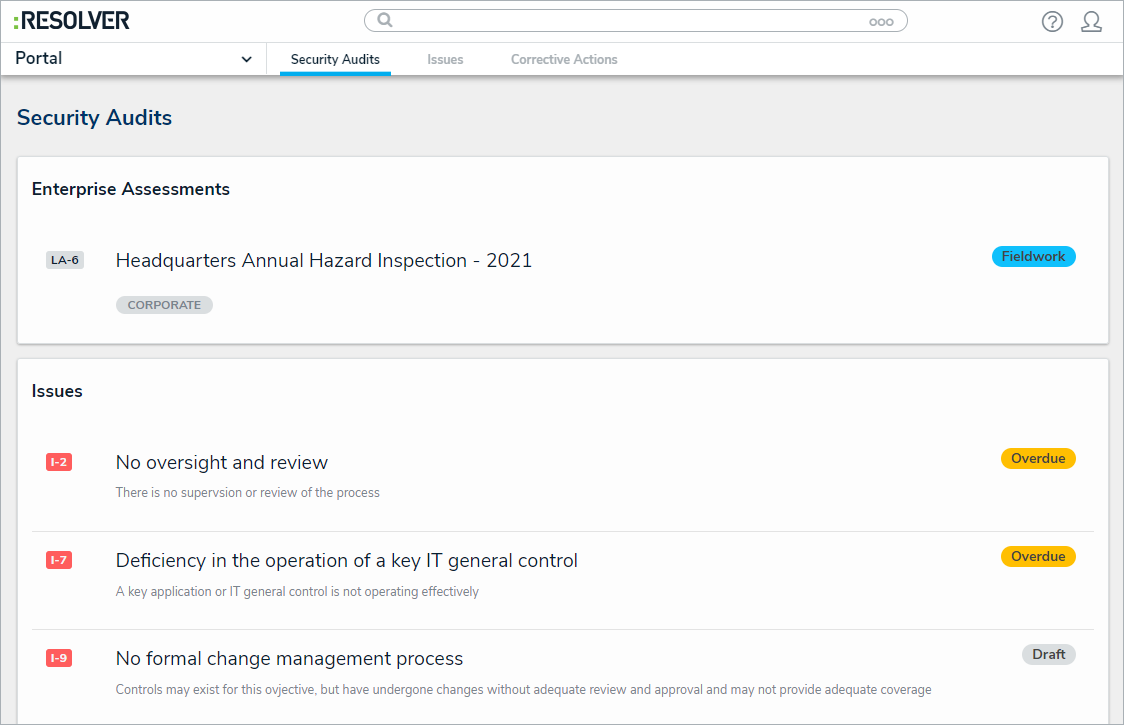Switch to the Issues tab
Image resolution: width=1124 pixels, height=725 pixels.
(445, 60)
